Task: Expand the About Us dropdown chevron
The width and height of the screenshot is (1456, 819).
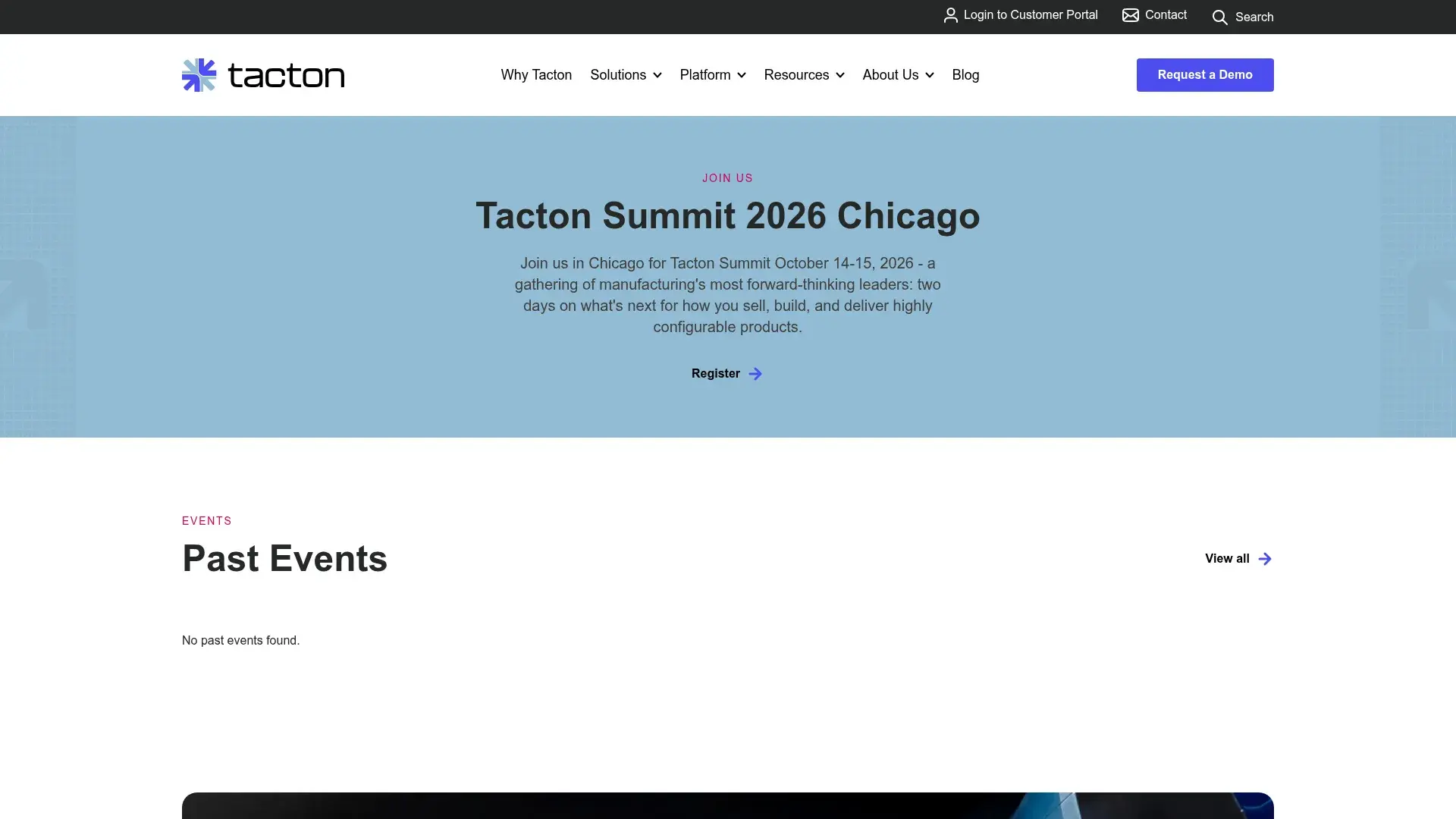Action: [x=930, y=75]
